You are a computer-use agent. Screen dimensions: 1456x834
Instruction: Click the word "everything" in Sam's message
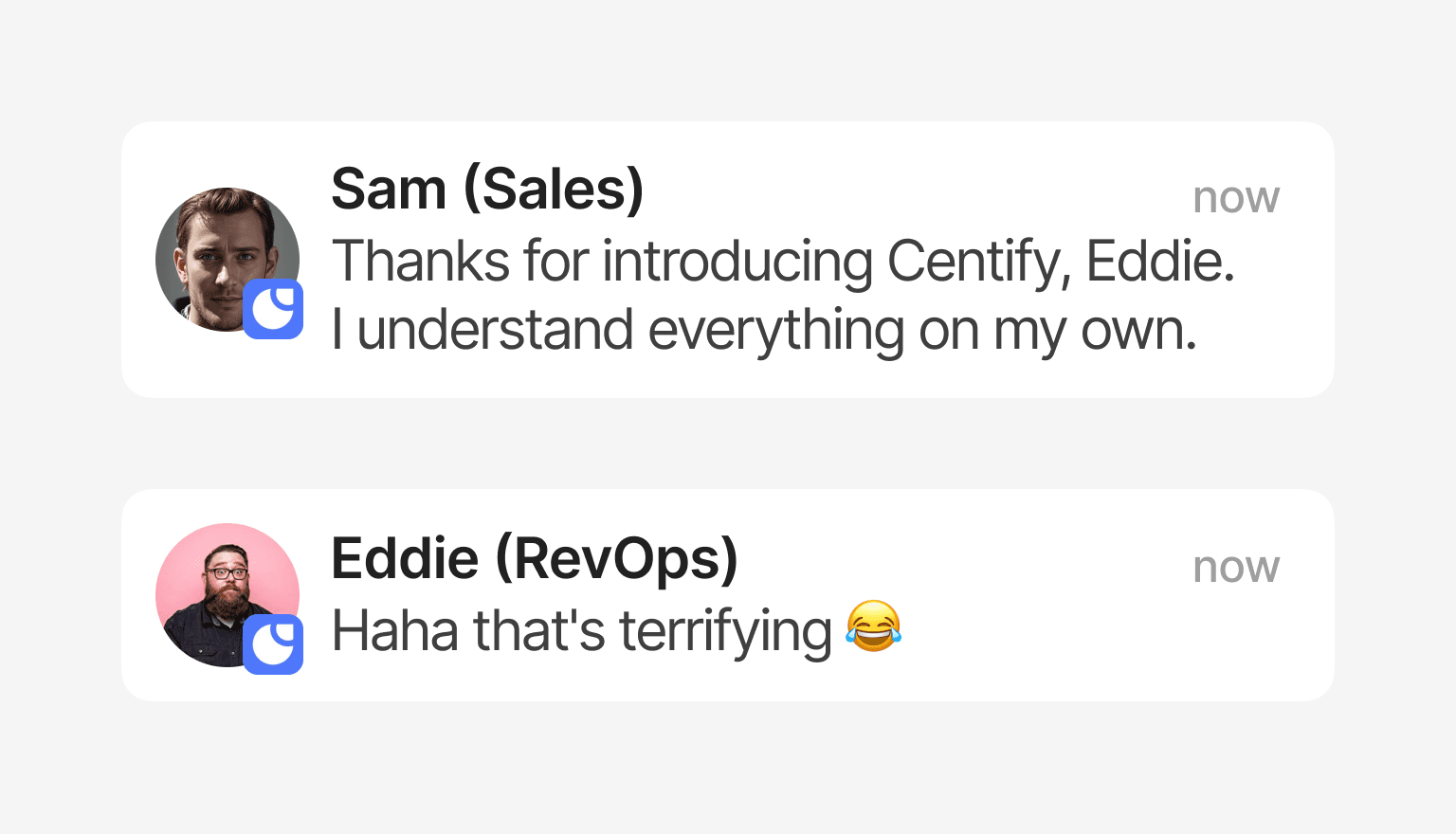point(776,332)
